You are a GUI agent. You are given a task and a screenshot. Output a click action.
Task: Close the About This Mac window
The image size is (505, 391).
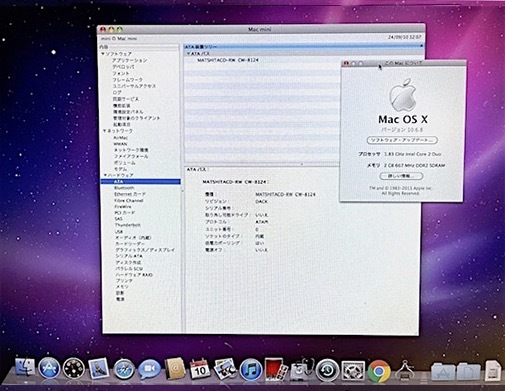[346, 63]
